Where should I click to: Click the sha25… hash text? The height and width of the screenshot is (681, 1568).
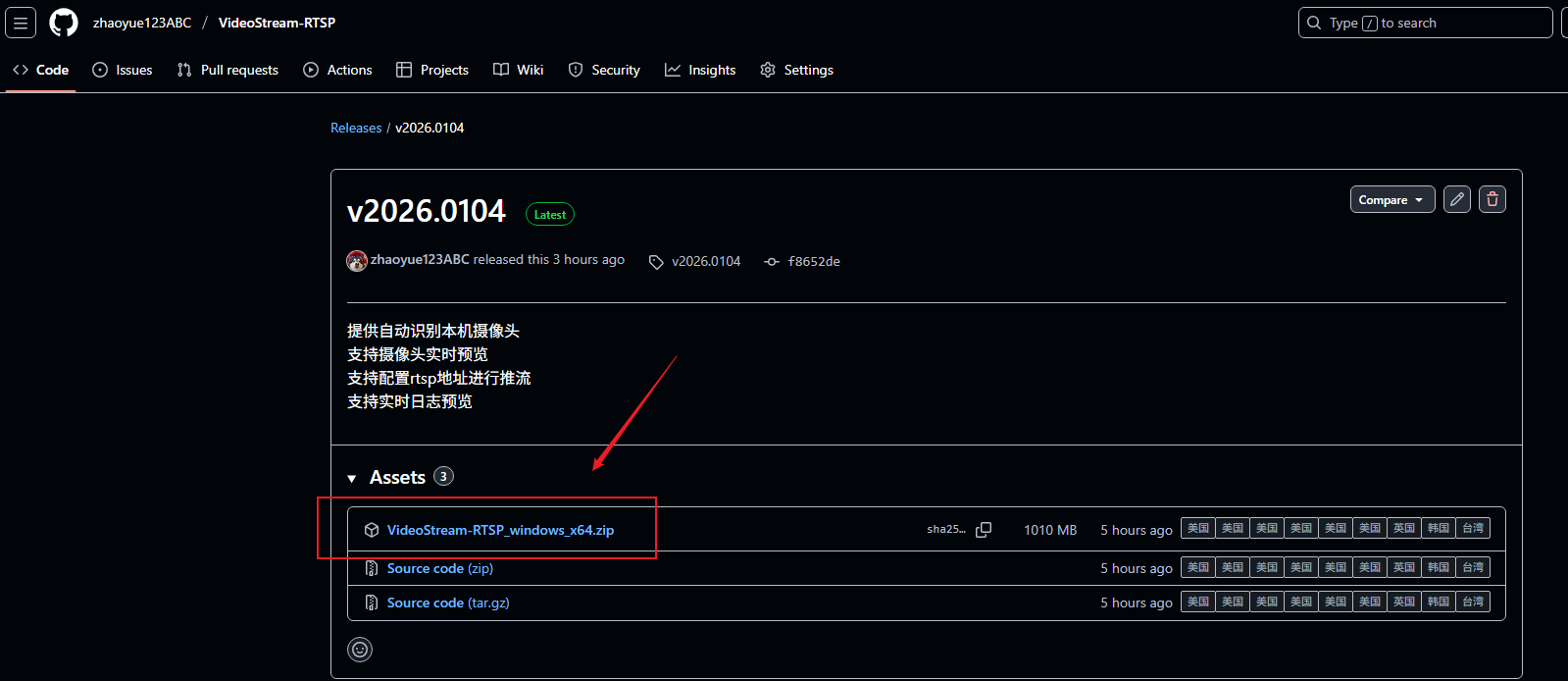point(946,530)
